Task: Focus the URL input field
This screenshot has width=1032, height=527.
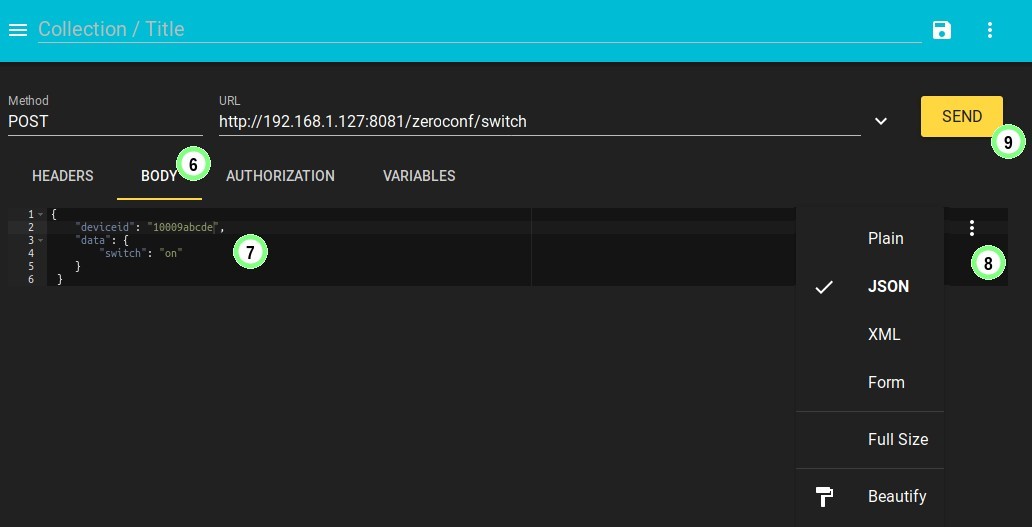Action: (x=538, y=121)
